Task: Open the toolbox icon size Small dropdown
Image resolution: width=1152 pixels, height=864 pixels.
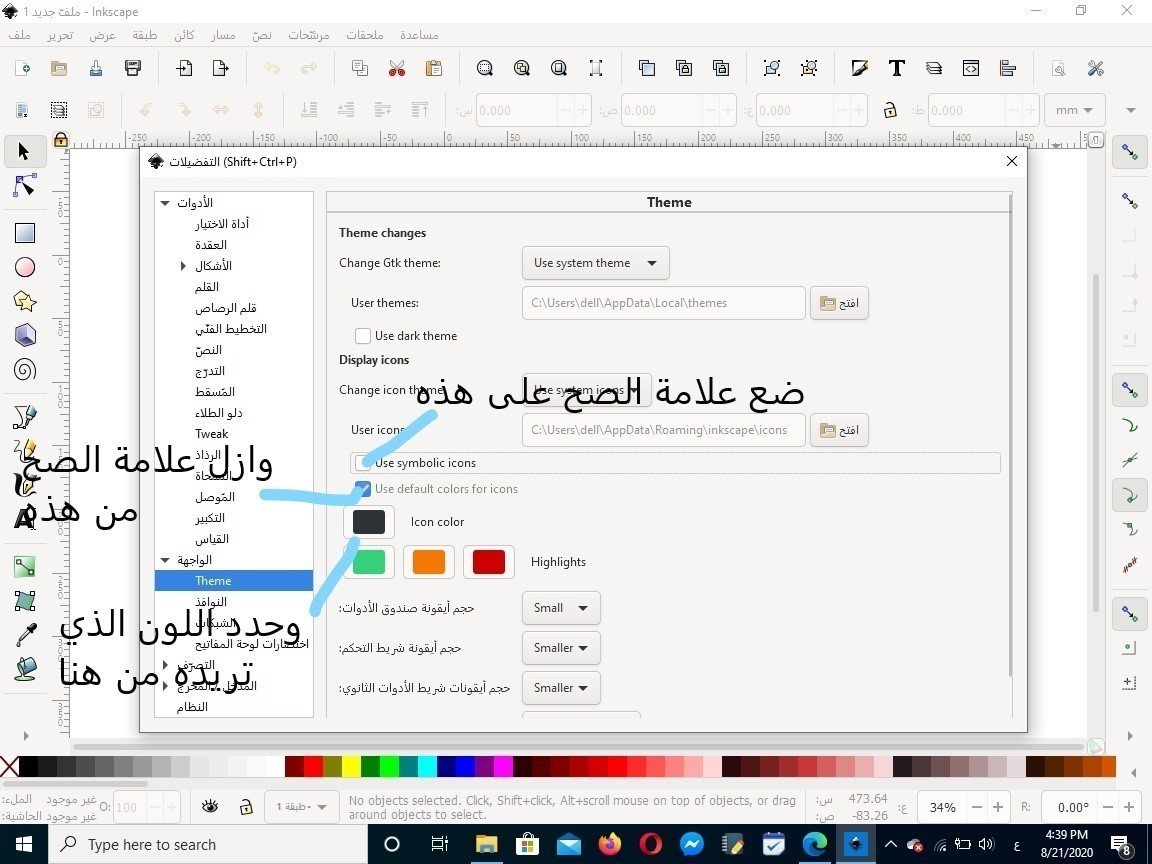Action: [x=560, y=608]
